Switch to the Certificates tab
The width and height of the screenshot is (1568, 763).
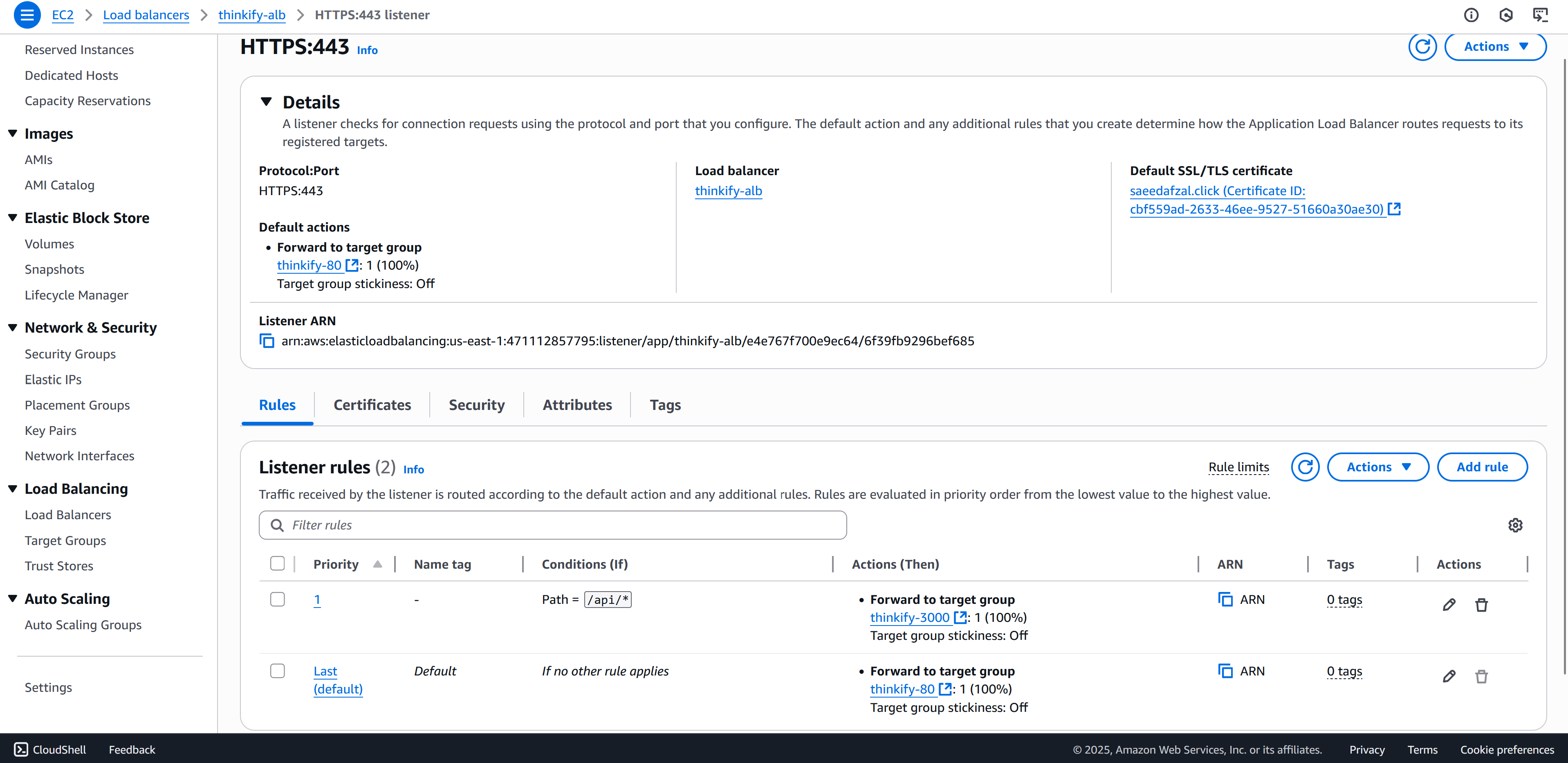[x=372, y=405]
